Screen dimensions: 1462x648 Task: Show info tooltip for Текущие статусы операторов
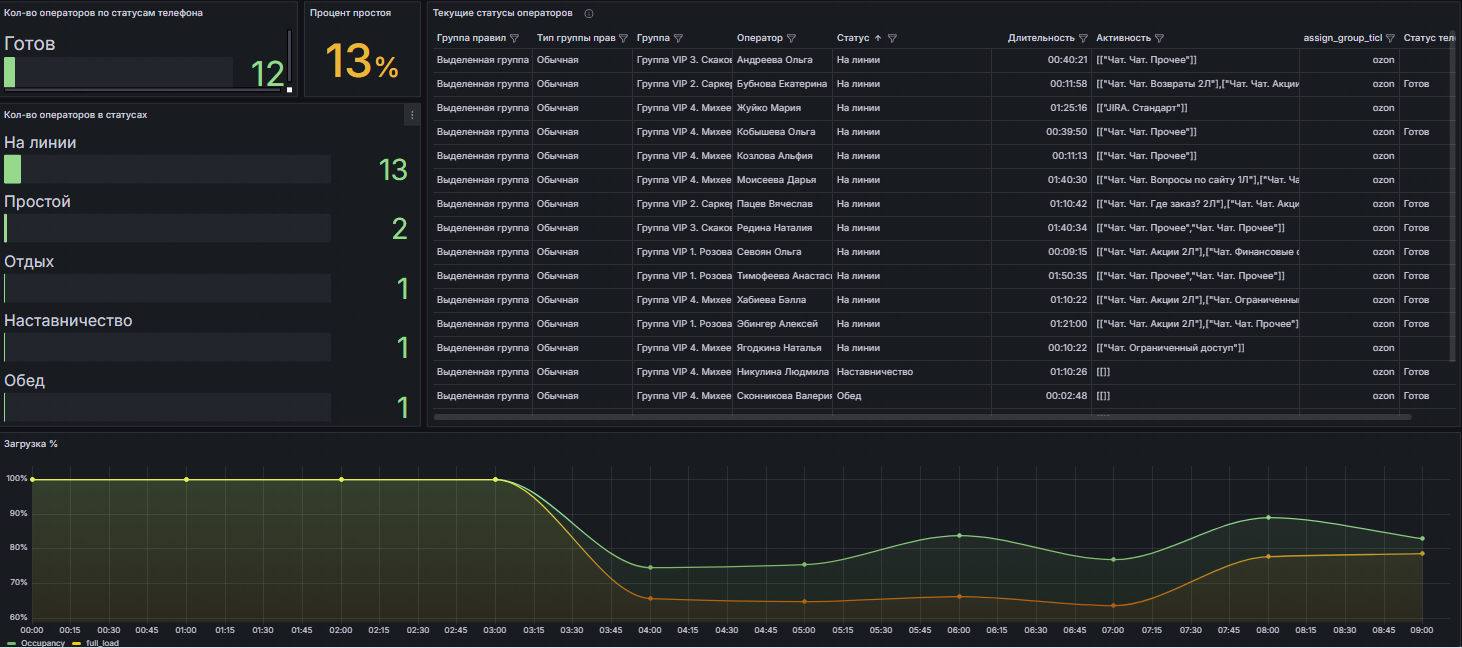589,14
